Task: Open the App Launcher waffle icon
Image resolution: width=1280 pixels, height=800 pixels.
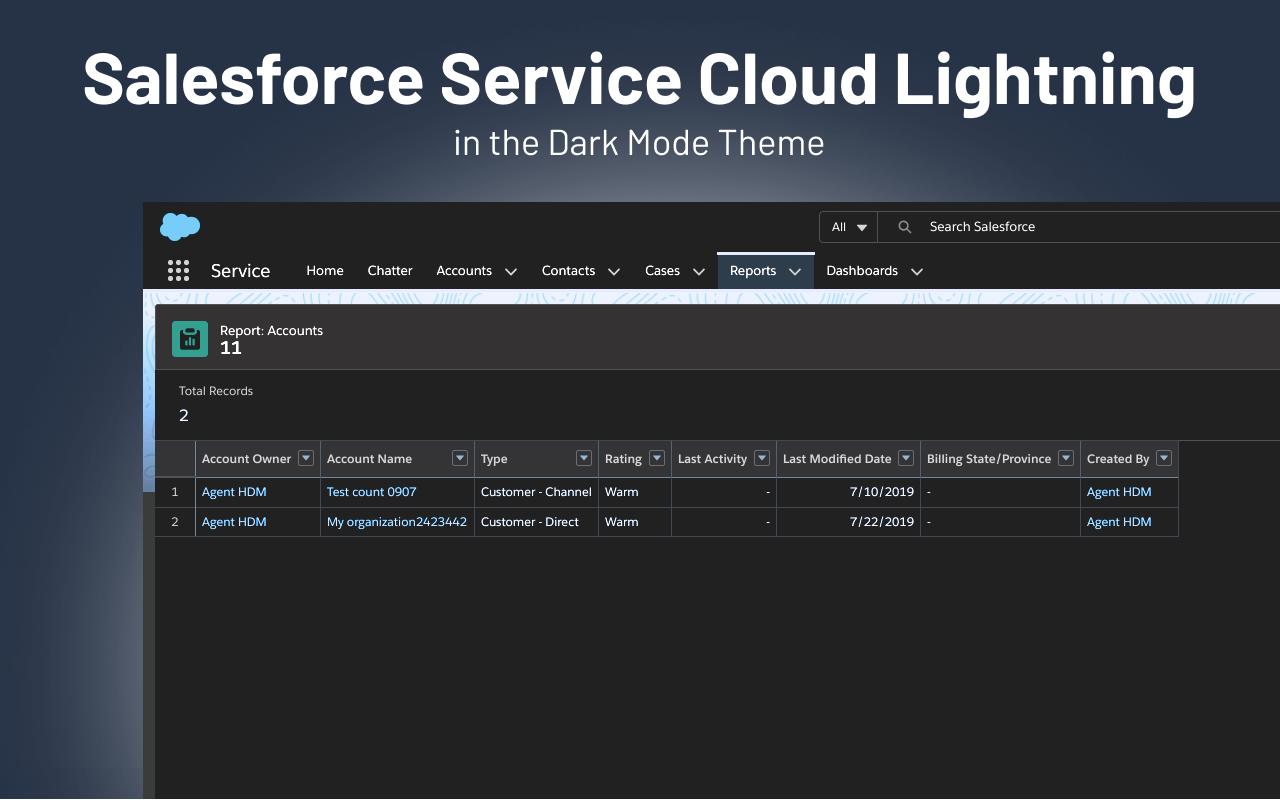Action: [178, 270]
